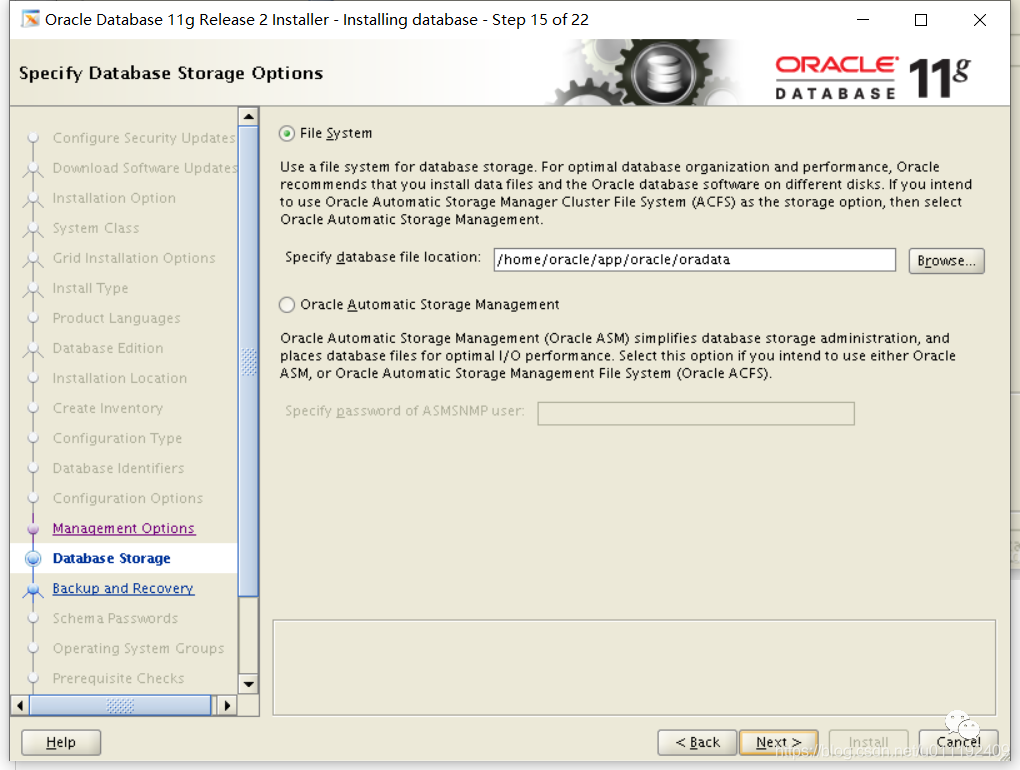Click the Oracle installer icon in title bar
This screenshot has height=770, width=1020.
[x=30, y=20]
